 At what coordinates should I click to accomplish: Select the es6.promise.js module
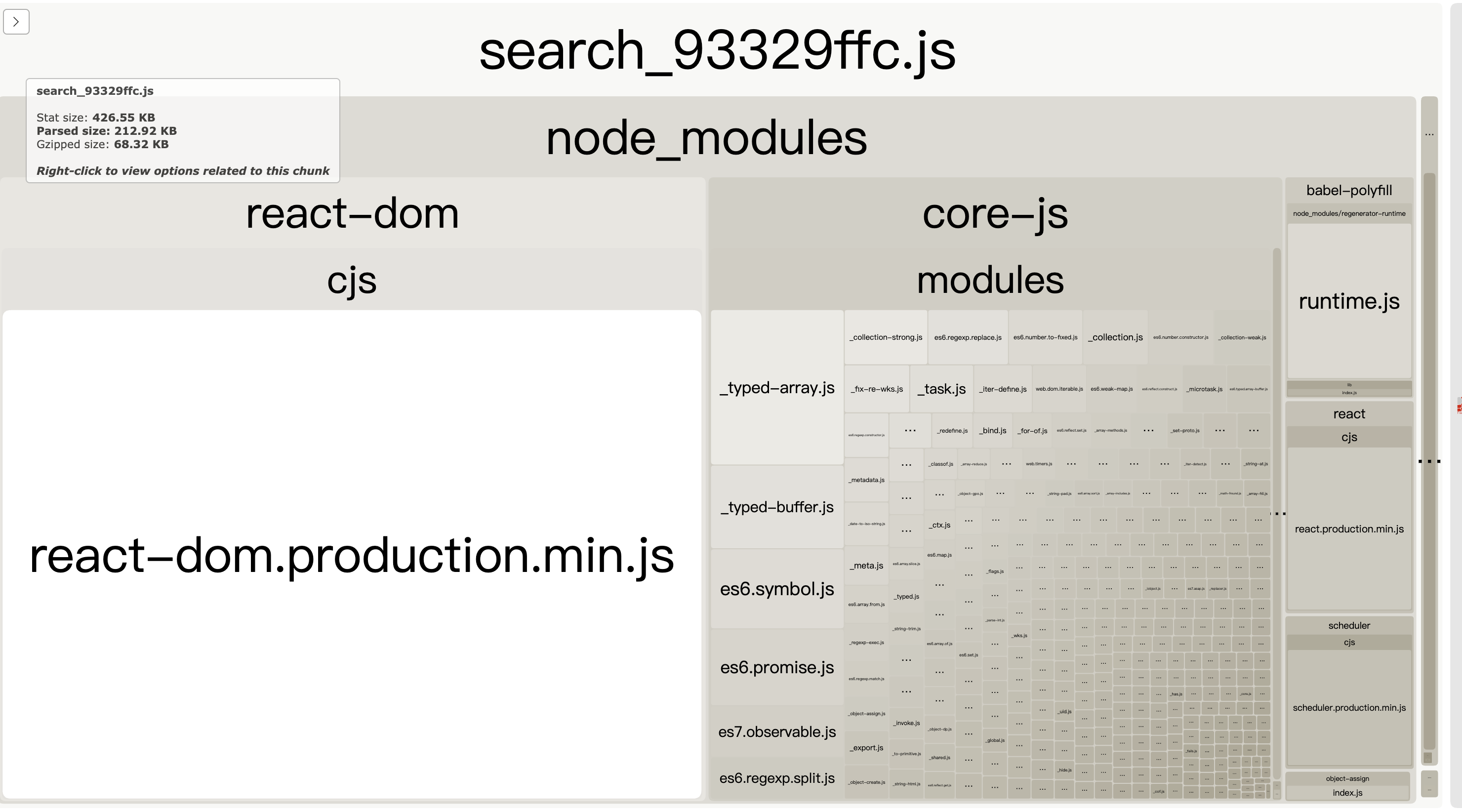777,667
